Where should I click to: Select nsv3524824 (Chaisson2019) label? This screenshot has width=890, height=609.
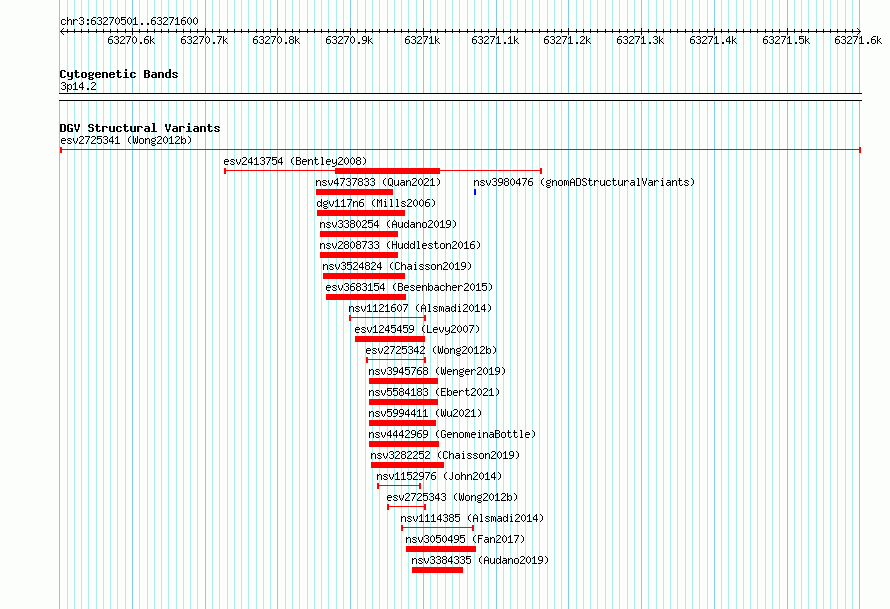(397, 266)
